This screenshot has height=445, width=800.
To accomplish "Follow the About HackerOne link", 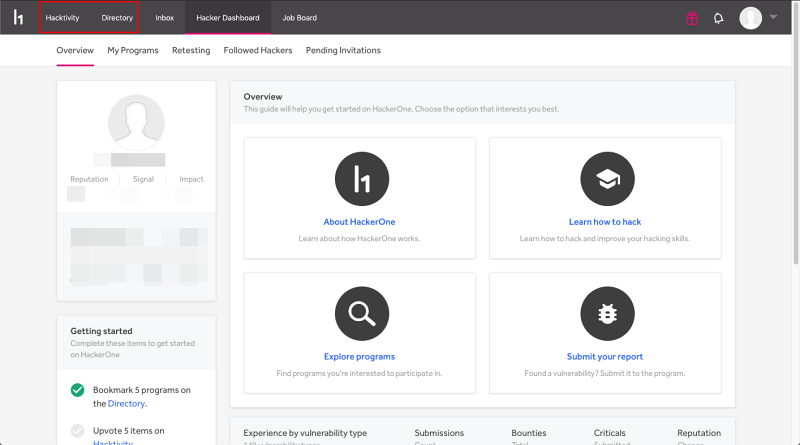I will click(x=359, y=222).
